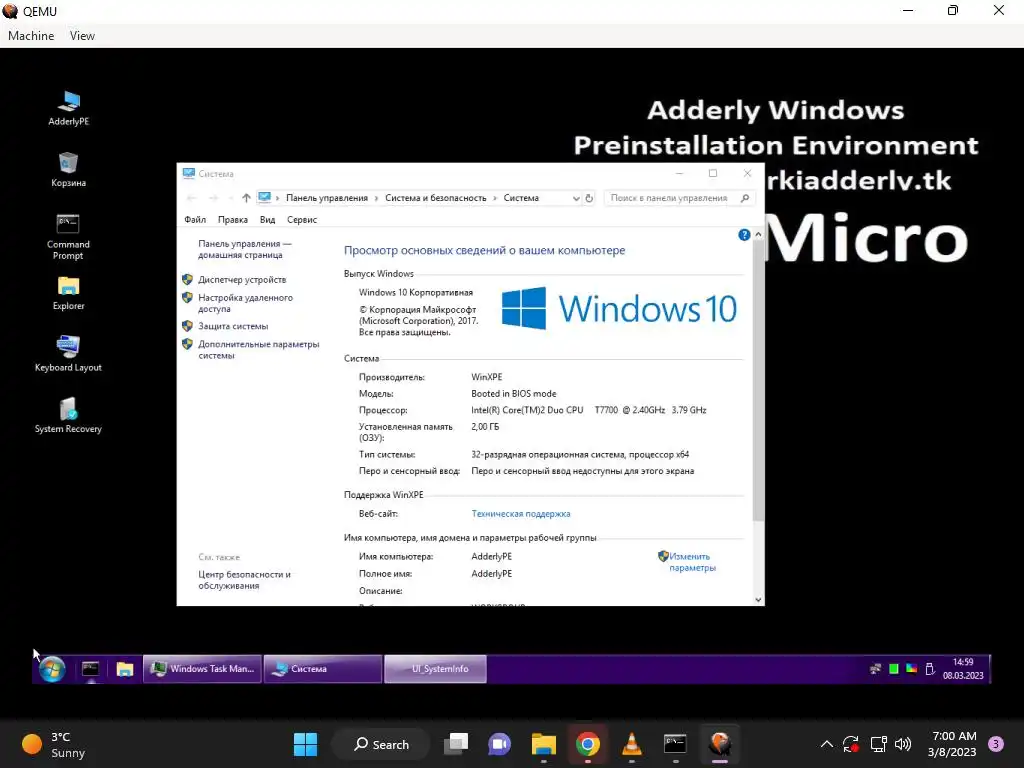Expand chevron after Система и безопасность breadcrumb

click(495, 198)
